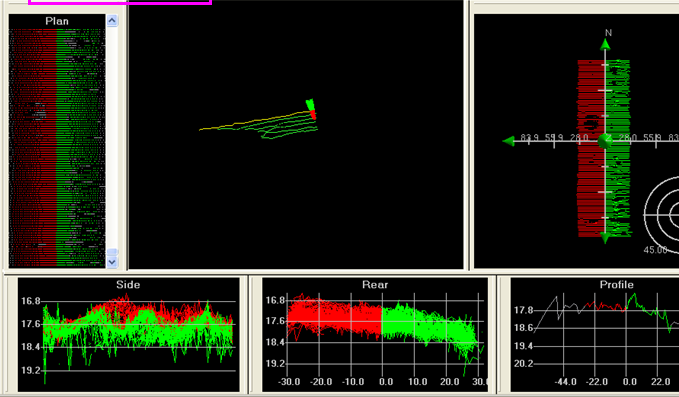The height and width of the screenshot is (397, 679).
Task: Click the green south arrow below the swath
Action: (605, 237)
